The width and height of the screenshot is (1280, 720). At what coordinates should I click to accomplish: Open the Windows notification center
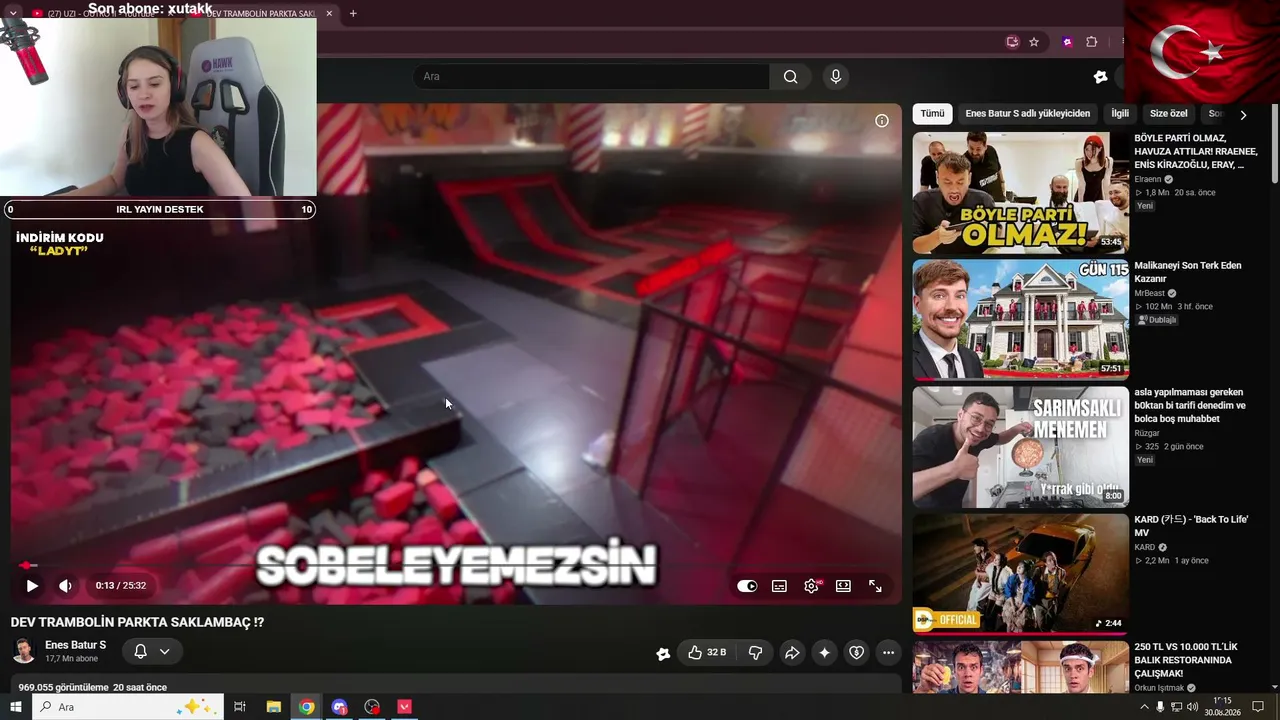pos(1258,707)
